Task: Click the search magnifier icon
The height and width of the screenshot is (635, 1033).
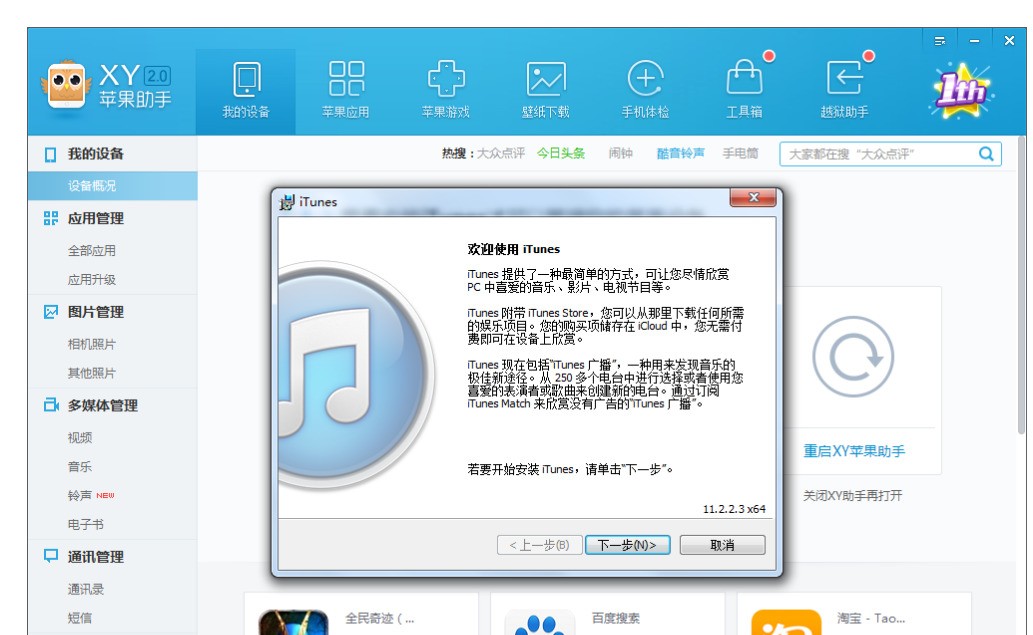Action: [986, 154]
